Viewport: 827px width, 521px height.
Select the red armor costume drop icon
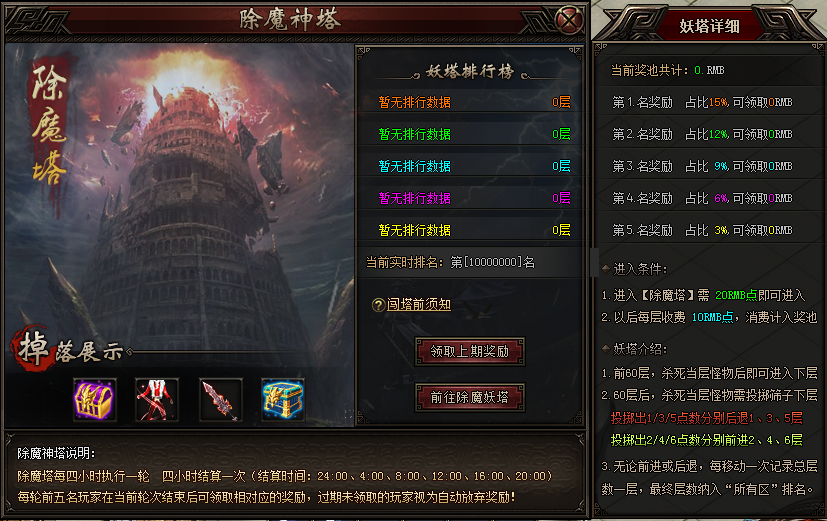pos(157,399)
